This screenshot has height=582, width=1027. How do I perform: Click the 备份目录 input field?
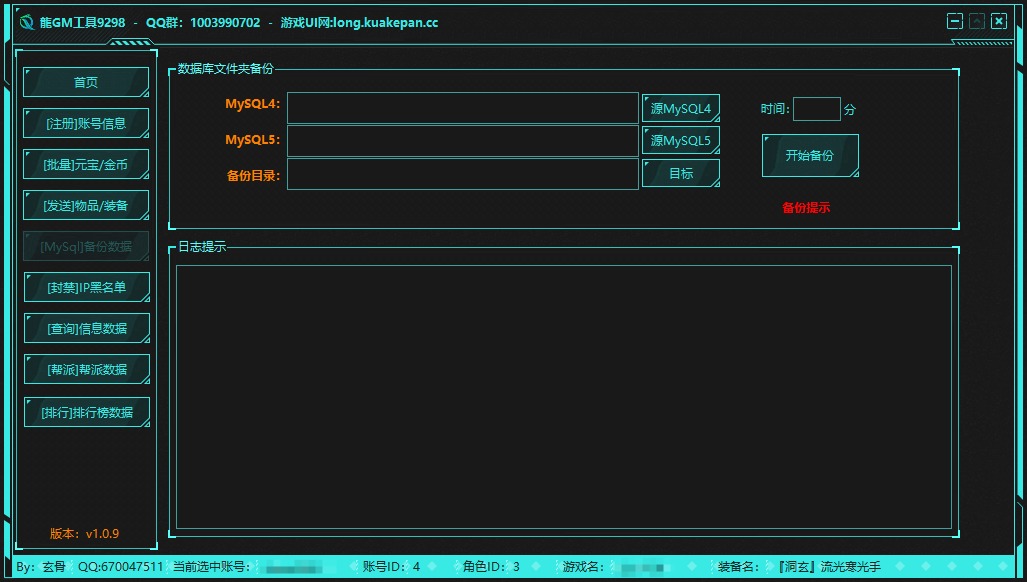click(462, 174)
